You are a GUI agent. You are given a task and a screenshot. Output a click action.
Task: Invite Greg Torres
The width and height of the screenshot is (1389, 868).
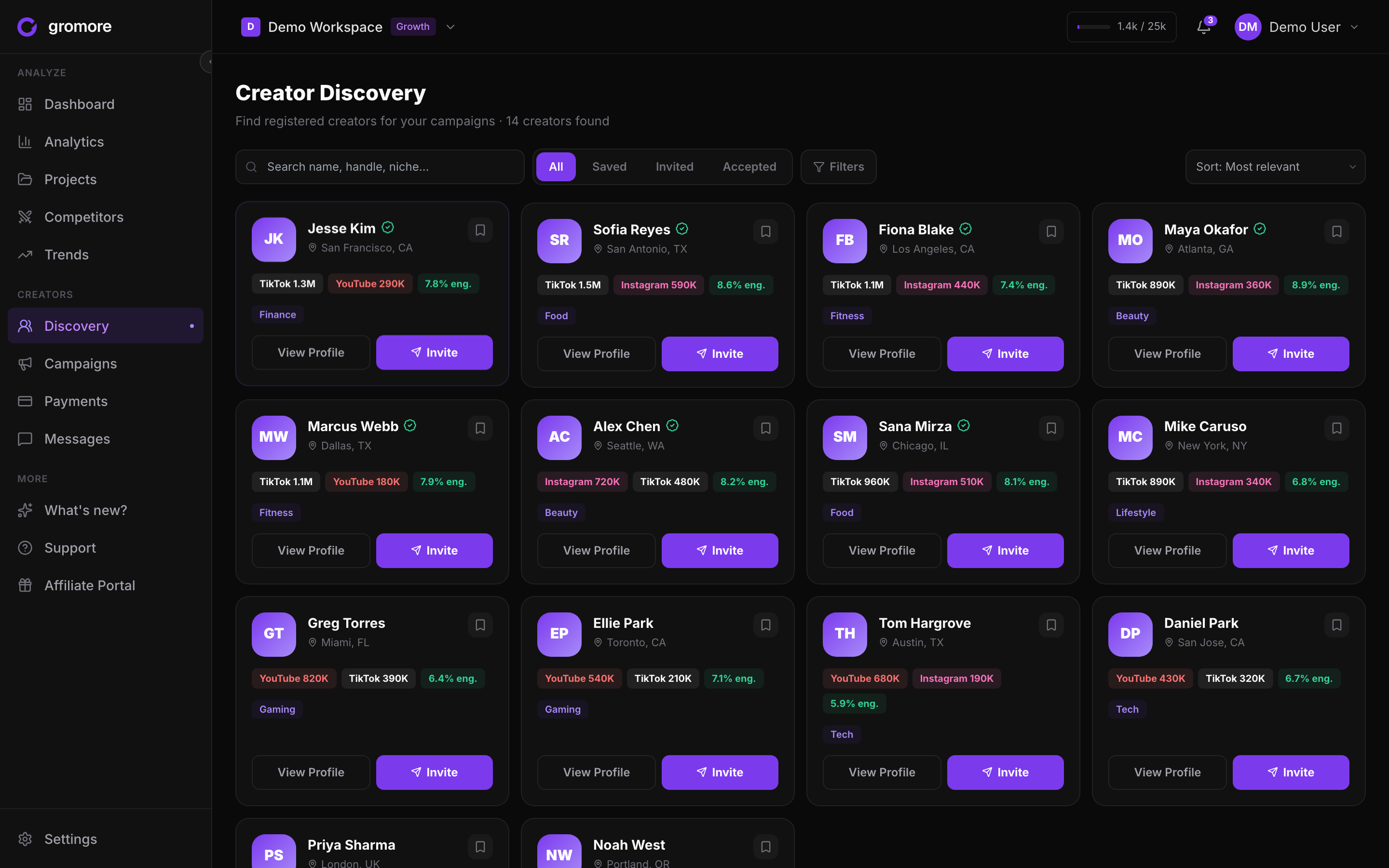[x=435, y=772]
